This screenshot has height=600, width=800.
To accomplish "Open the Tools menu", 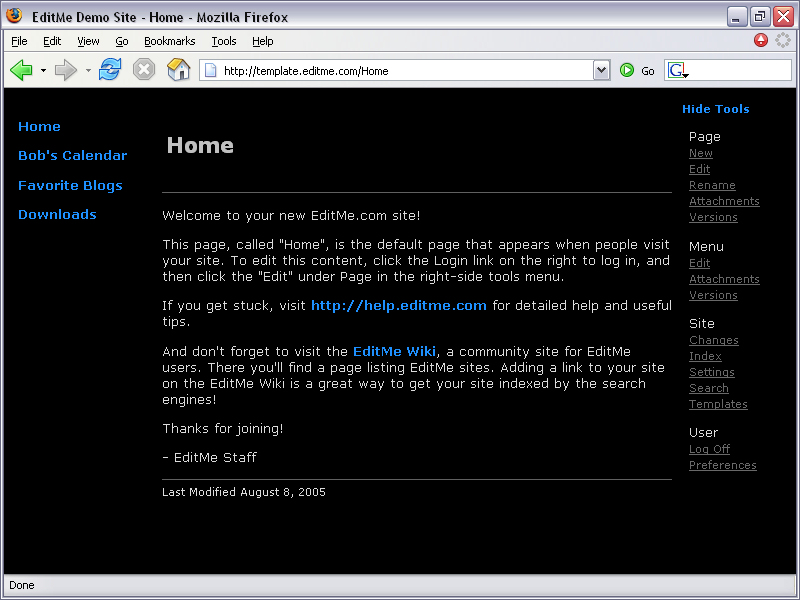I will coord(224,41).
